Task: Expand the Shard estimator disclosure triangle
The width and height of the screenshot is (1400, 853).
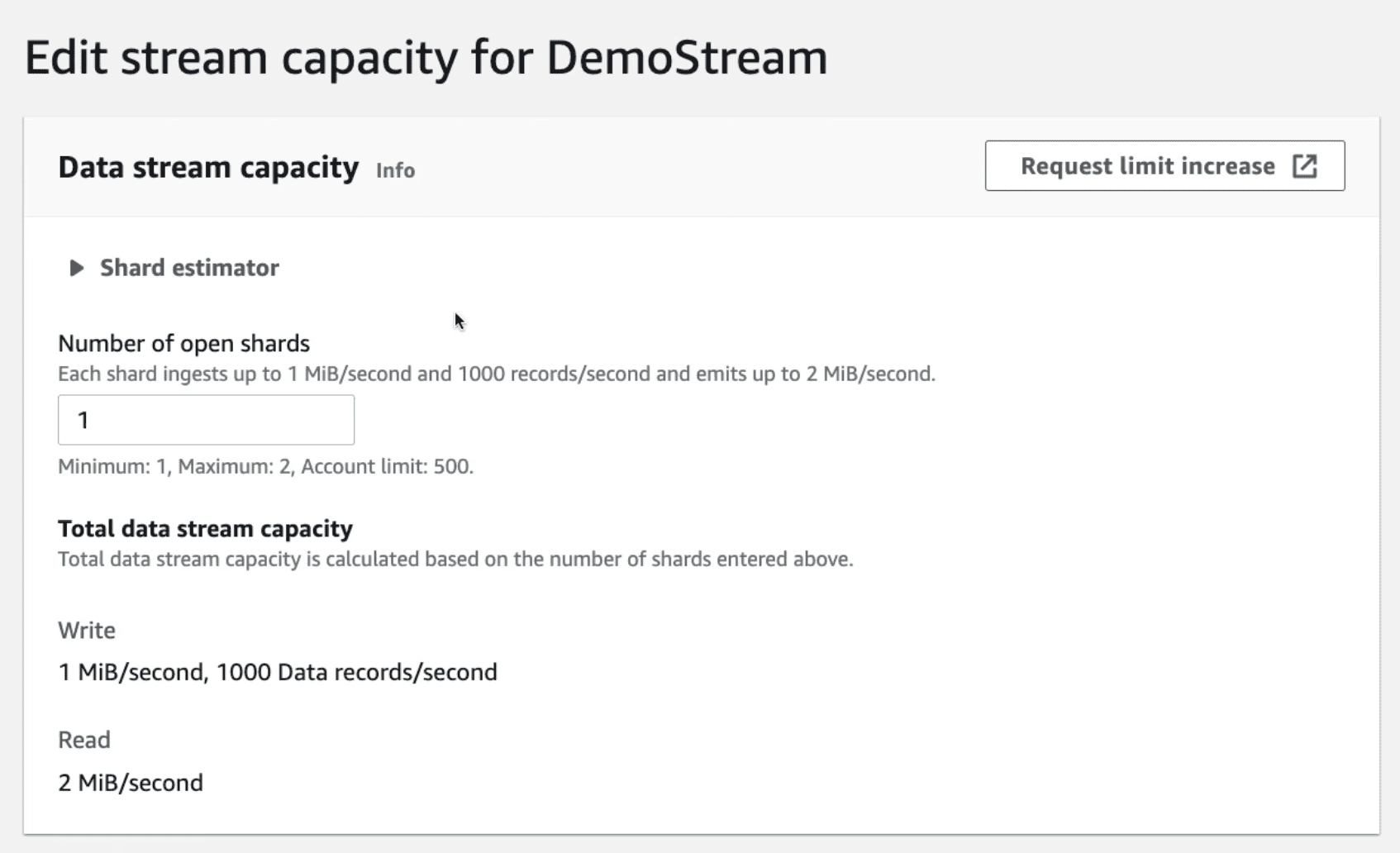Action: [x=76, y=268]
